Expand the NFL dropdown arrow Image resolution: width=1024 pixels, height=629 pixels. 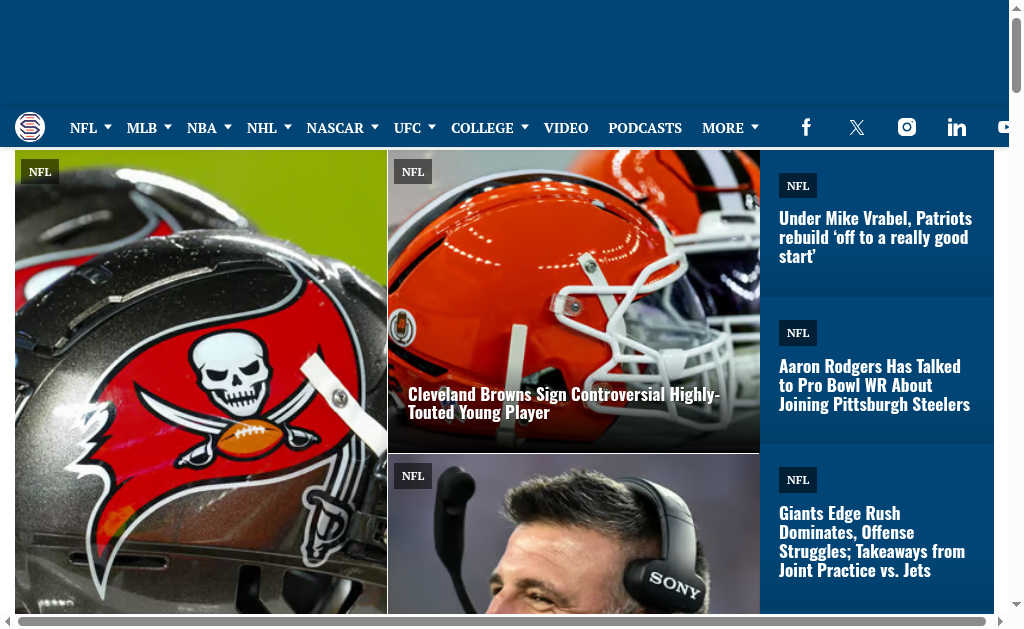tap(108, 127)
